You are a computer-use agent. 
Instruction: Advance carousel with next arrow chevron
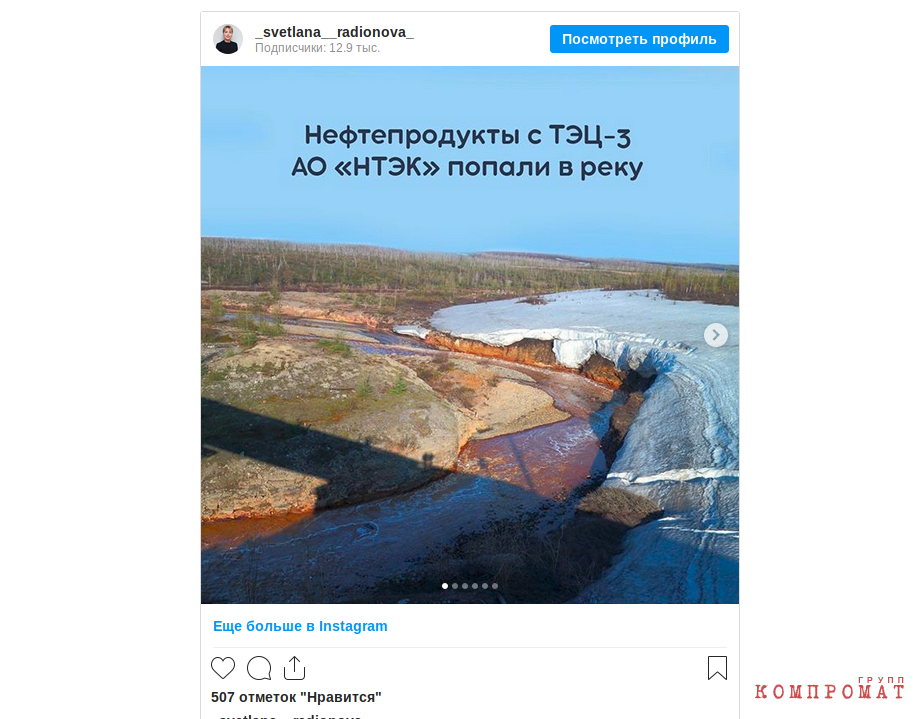tap(715, 335)
